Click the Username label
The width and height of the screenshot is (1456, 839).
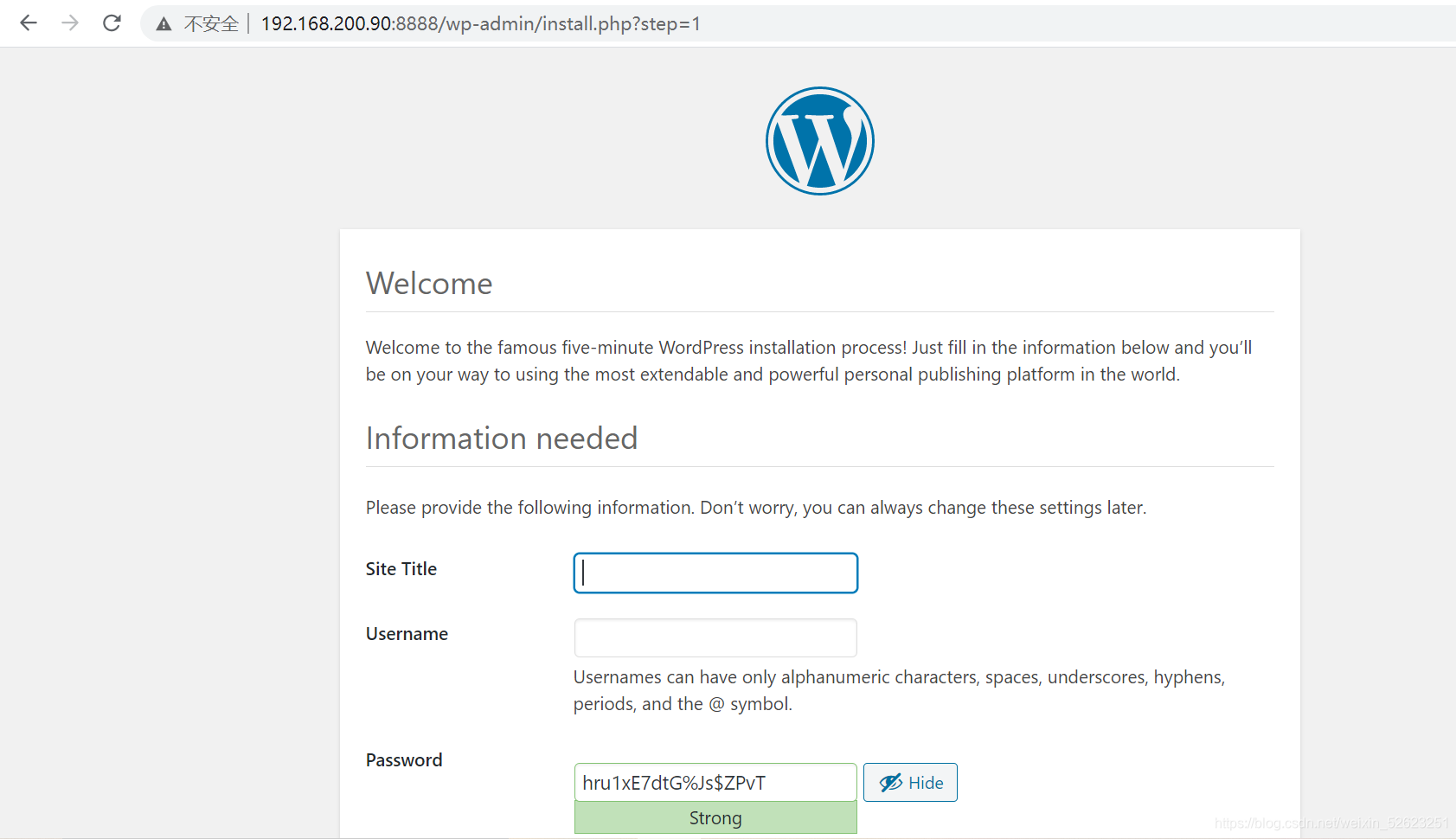[407, 634]
